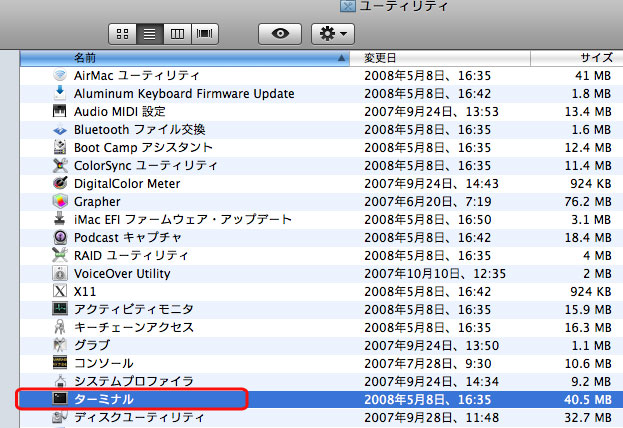Click the AirMac ユーティリティ icon
The height and width of the screenshot is (428, 623).
coord(60,75)
